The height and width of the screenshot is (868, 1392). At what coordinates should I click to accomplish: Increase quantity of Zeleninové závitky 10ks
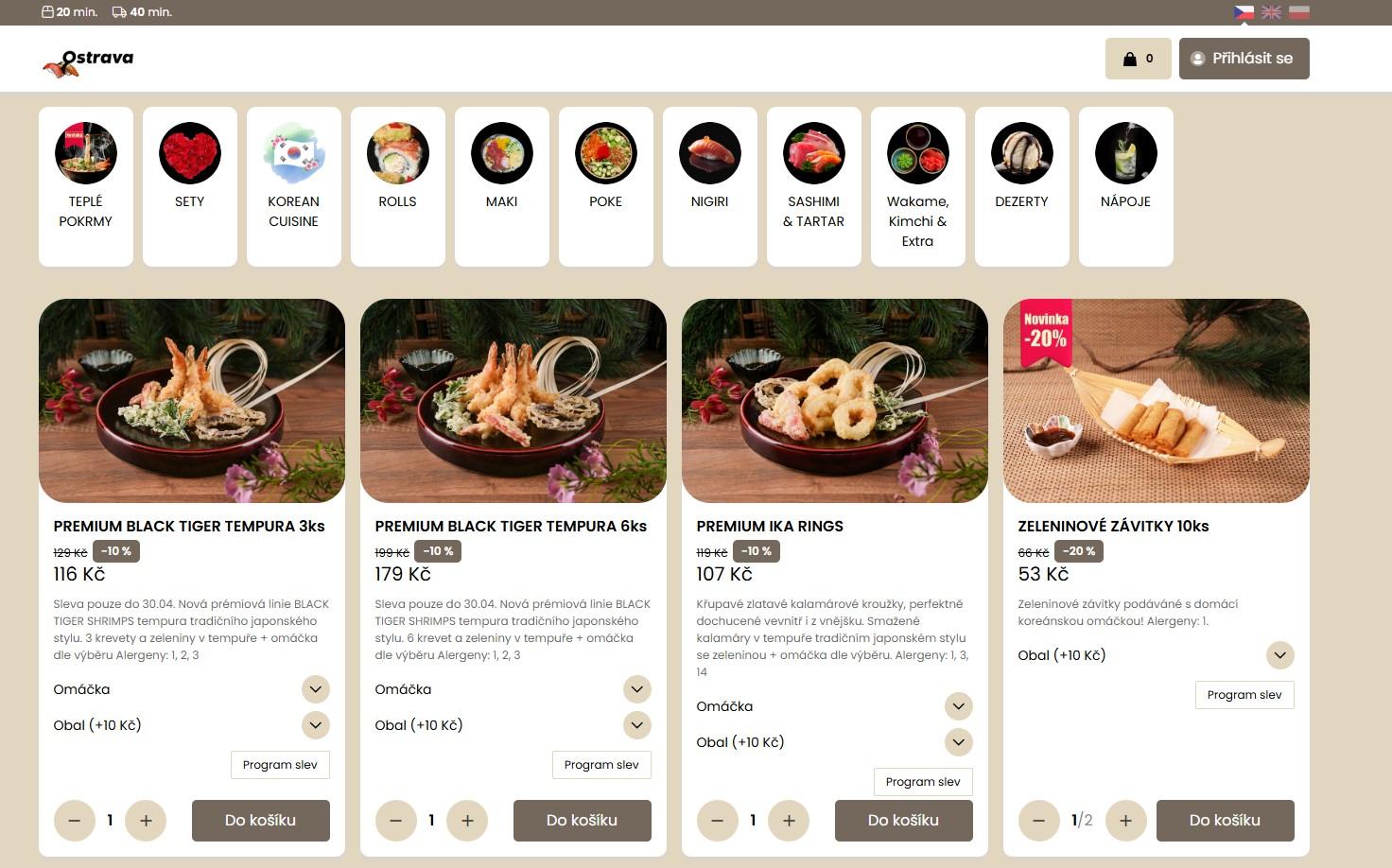1125,821
